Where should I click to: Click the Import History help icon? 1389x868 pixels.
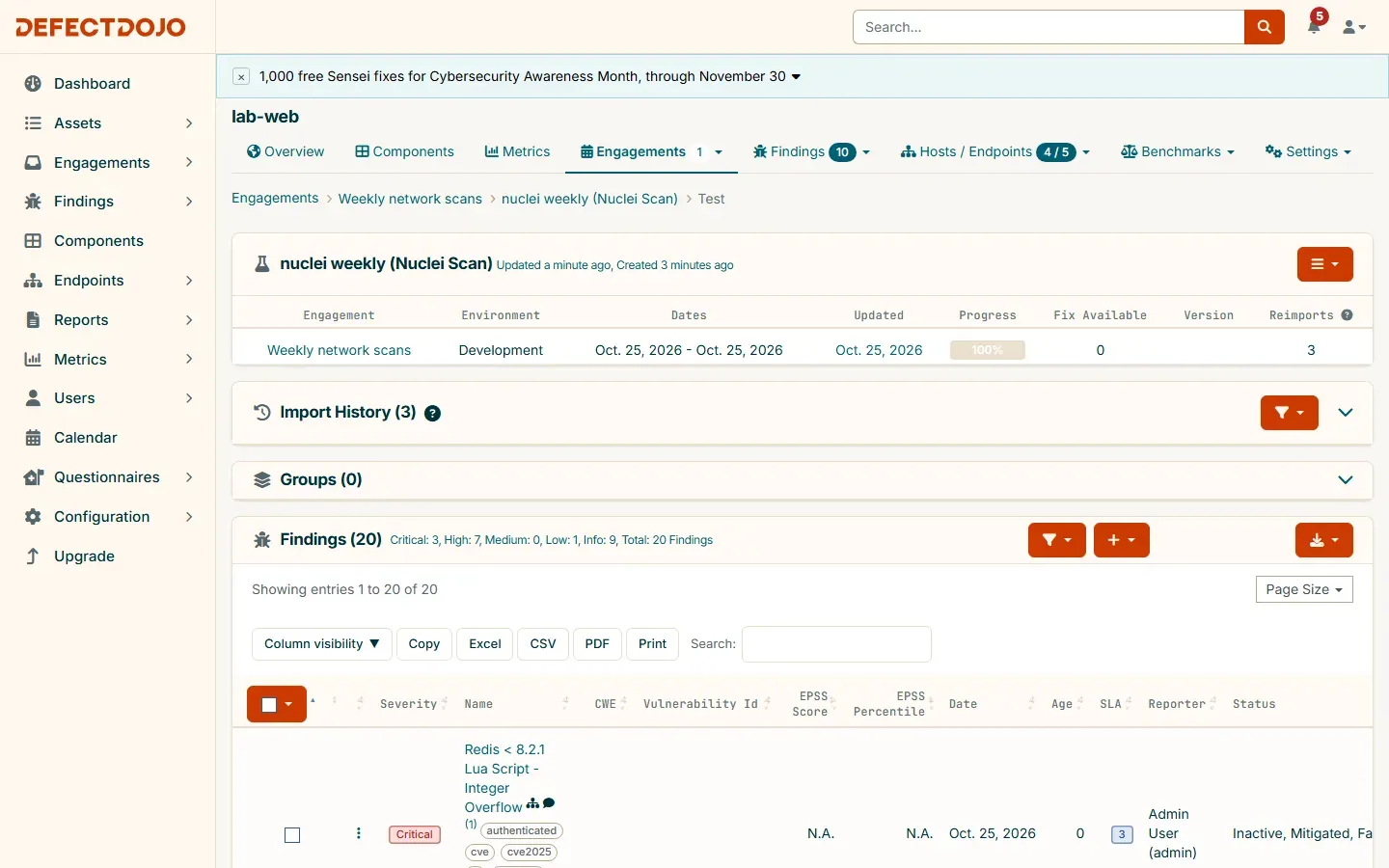point(433,414)
